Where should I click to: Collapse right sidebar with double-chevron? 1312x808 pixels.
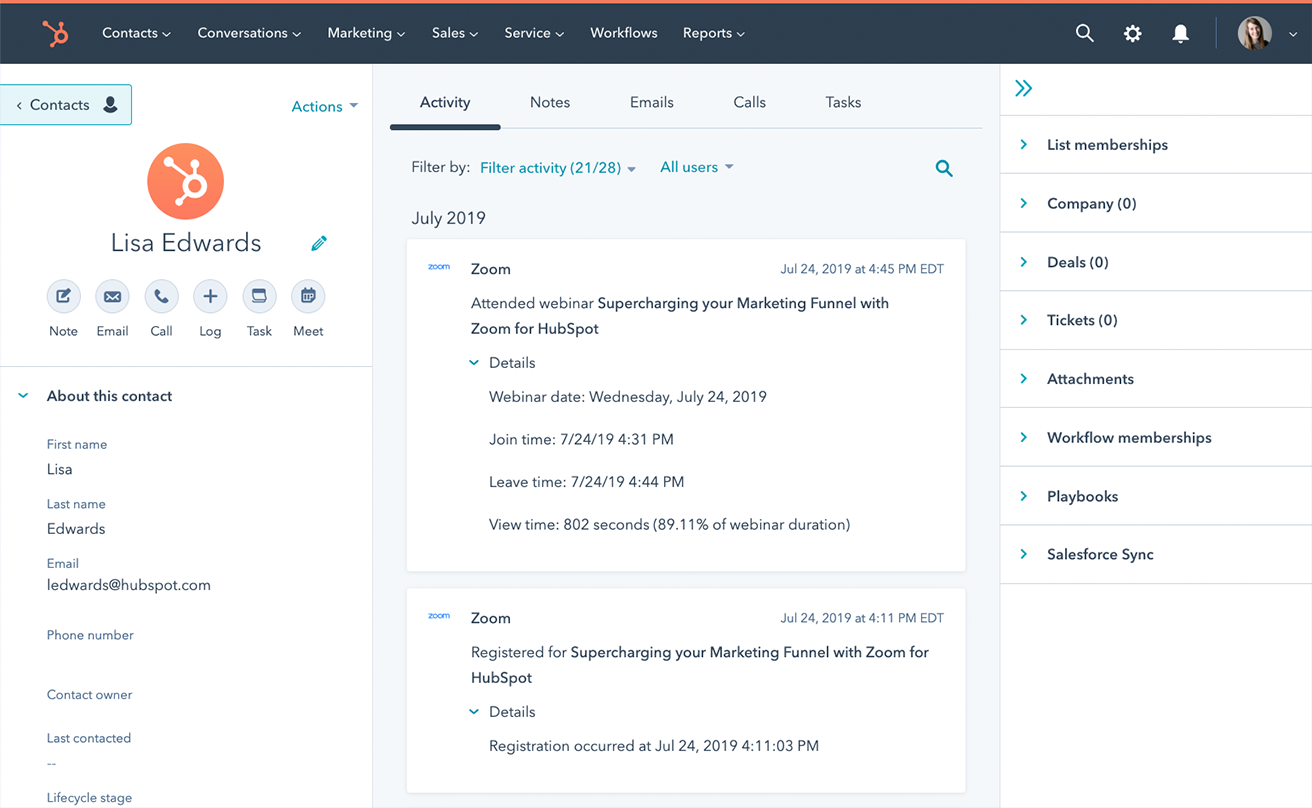1023,88
